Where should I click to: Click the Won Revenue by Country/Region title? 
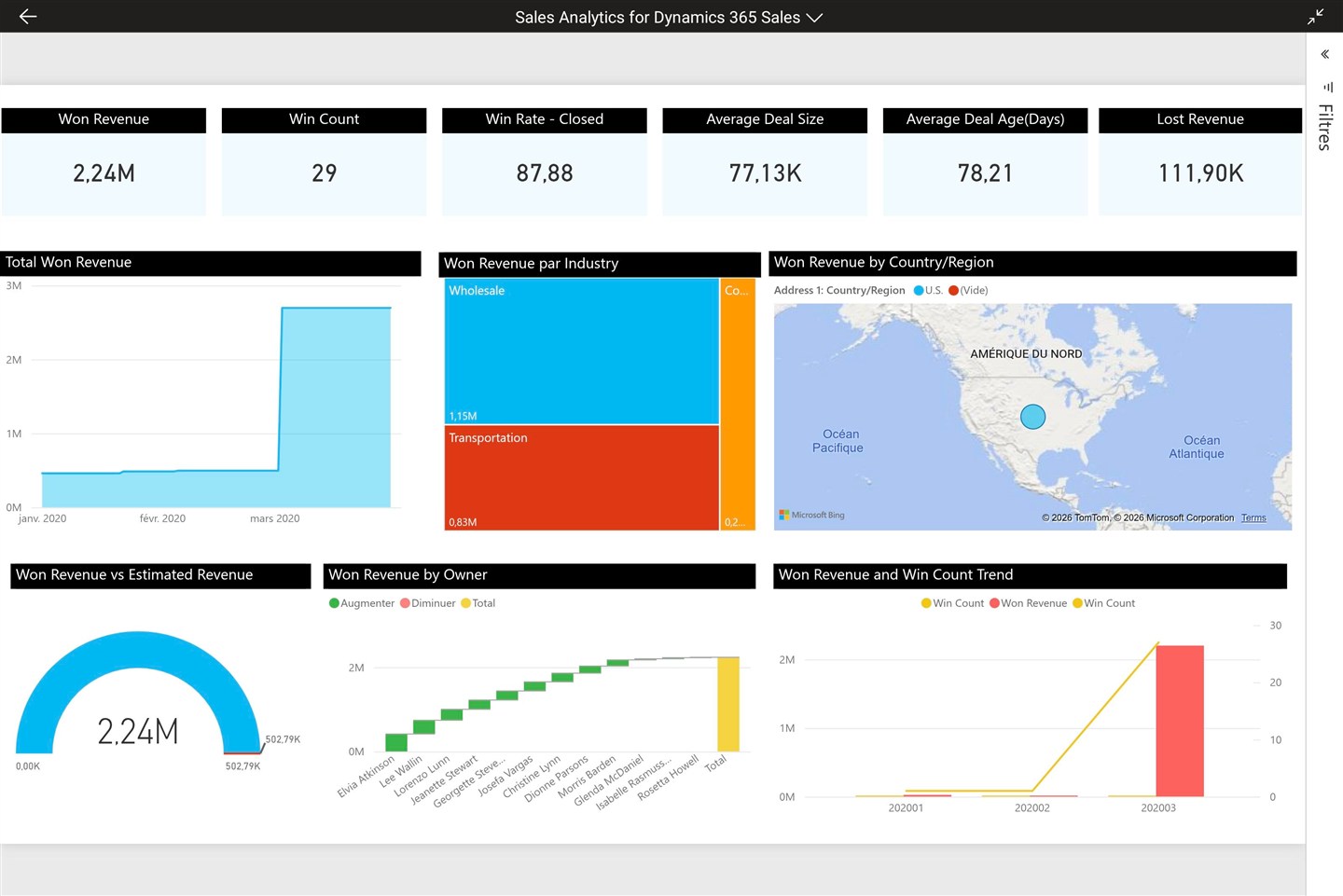tap(883, 263)
